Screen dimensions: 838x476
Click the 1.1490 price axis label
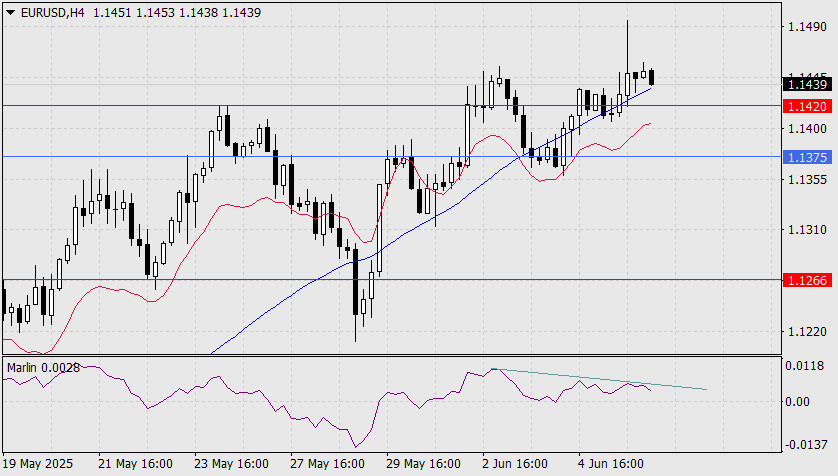click(808, 27)
